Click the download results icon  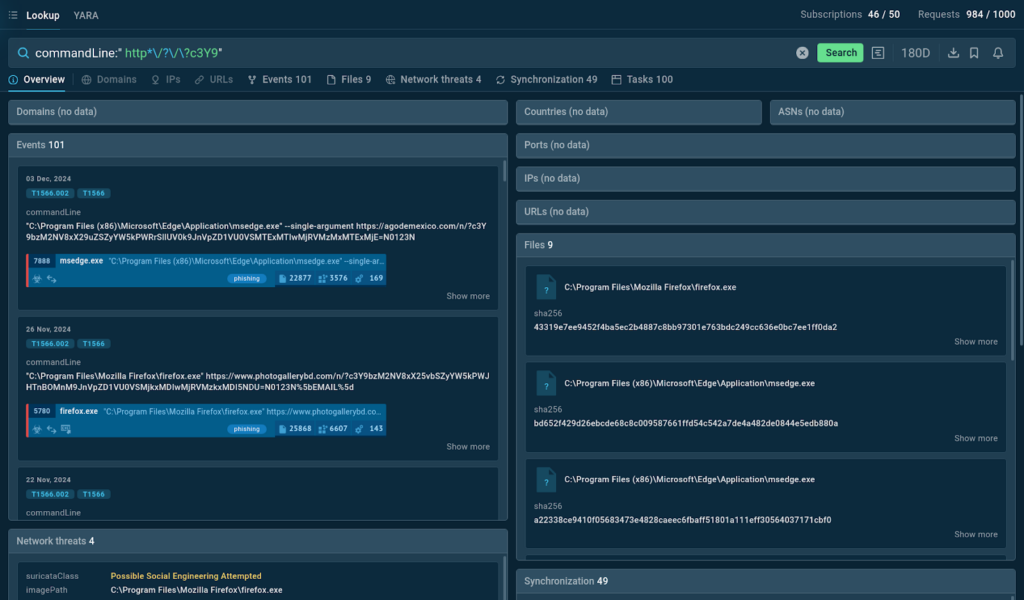953,53
